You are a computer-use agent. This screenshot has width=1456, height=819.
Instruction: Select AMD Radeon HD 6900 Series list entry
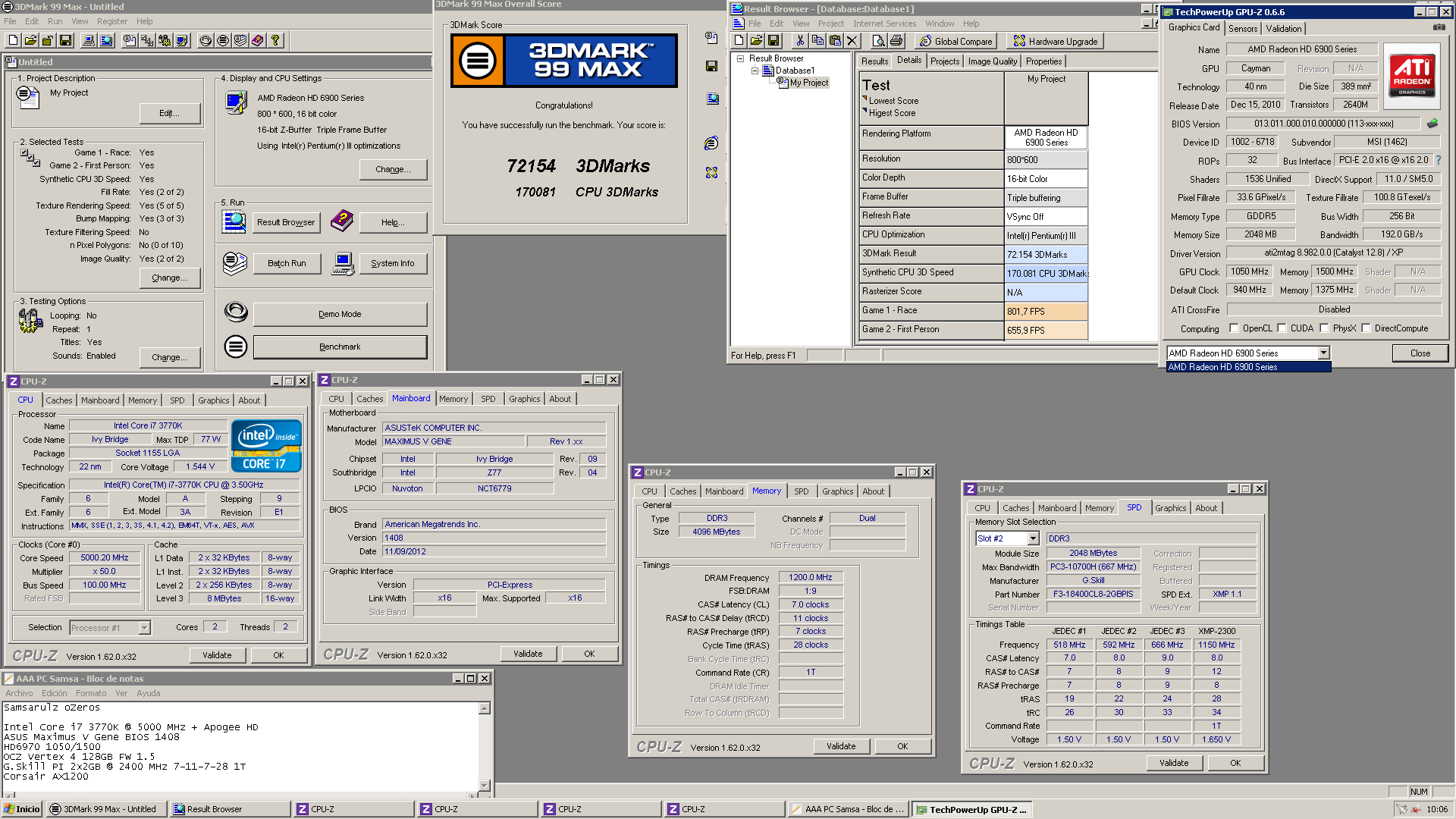tap(1248, 367)
